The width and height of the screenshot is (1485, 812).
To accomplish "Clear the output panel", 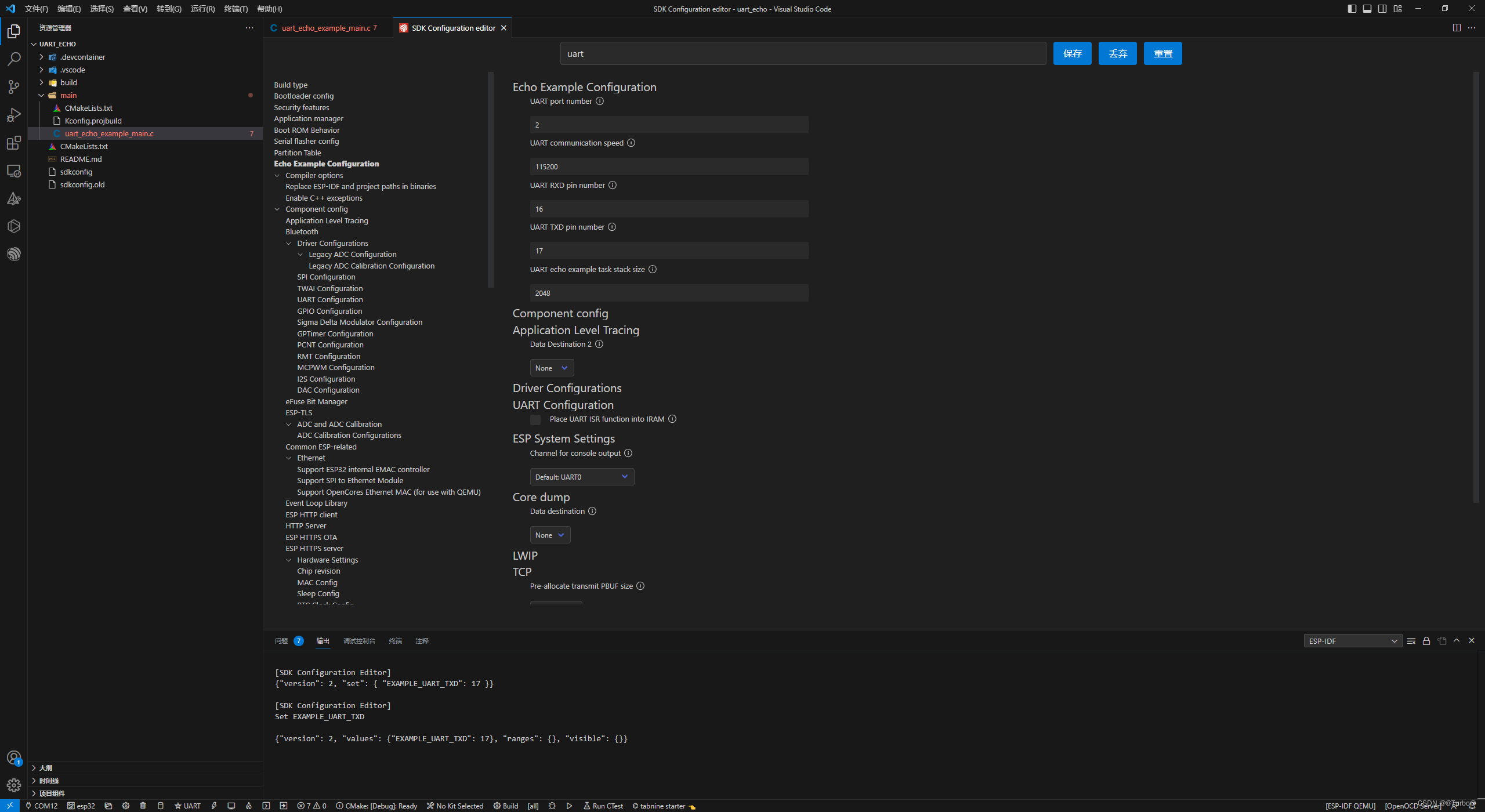I will coord(1411,641).
